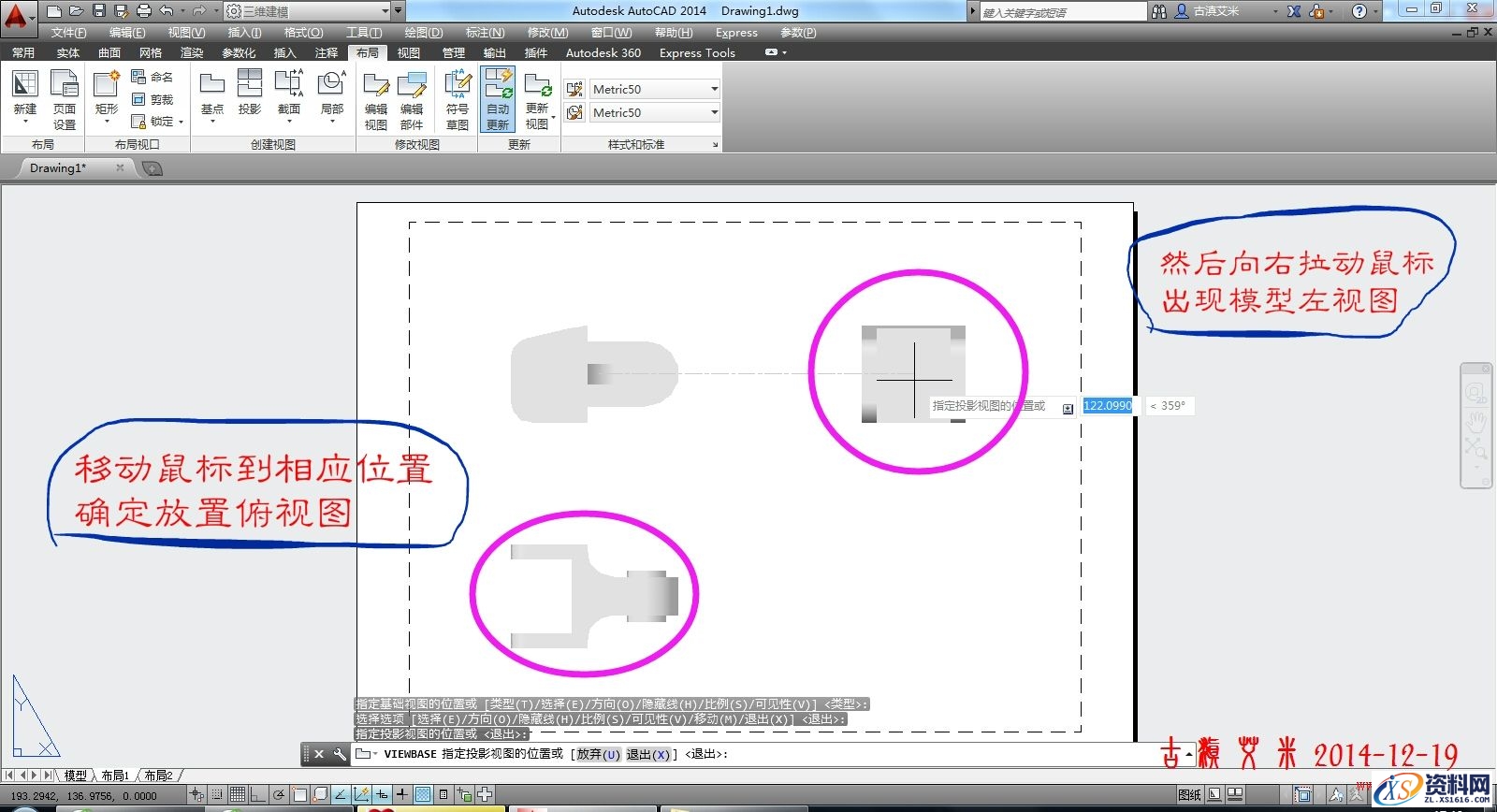Toggle grid display in status bar

tap(238, 795)
